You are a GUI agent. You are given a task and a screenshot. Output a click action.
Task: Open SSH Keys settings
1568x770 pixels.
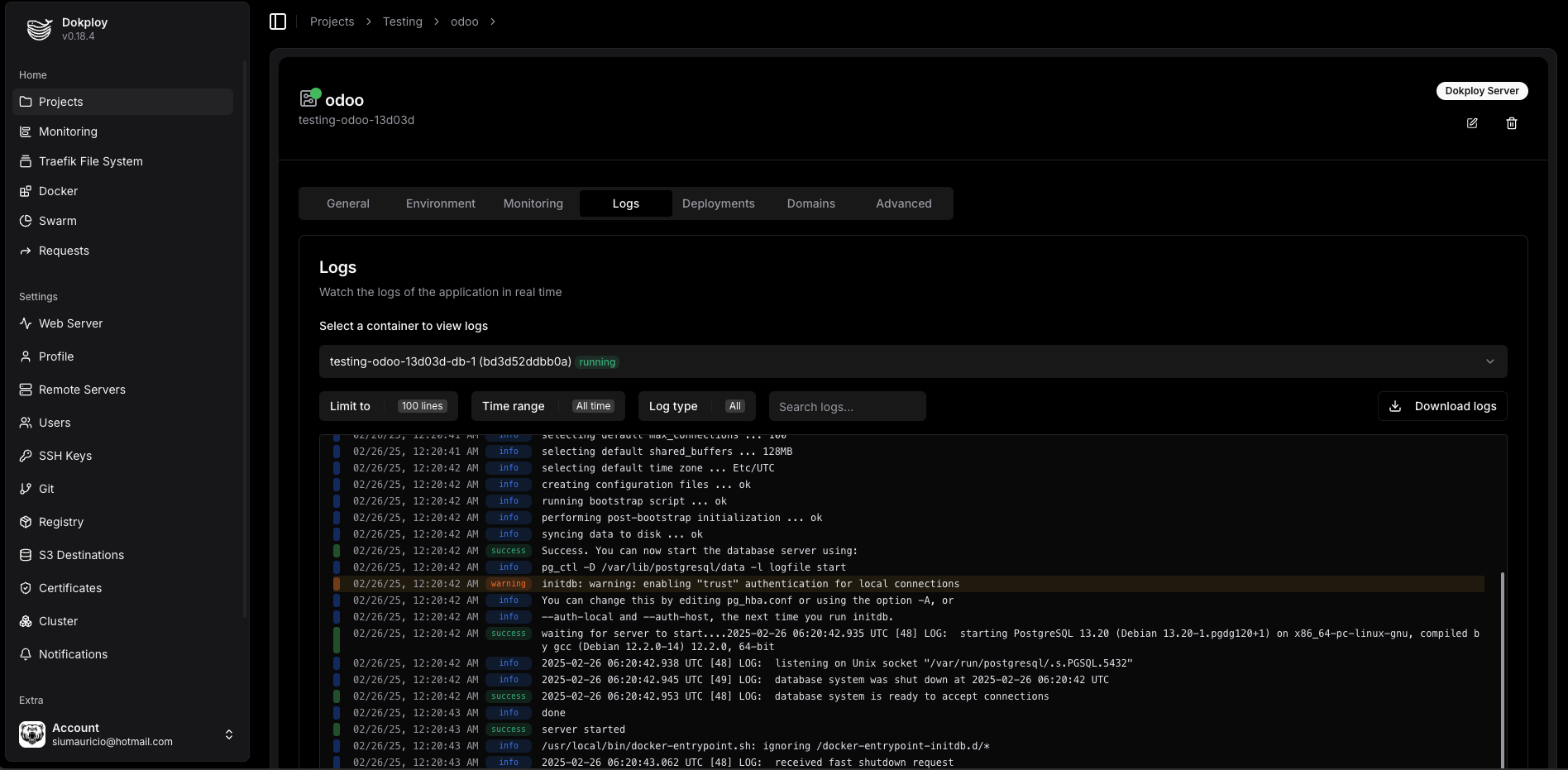click(x=65, y=456)
